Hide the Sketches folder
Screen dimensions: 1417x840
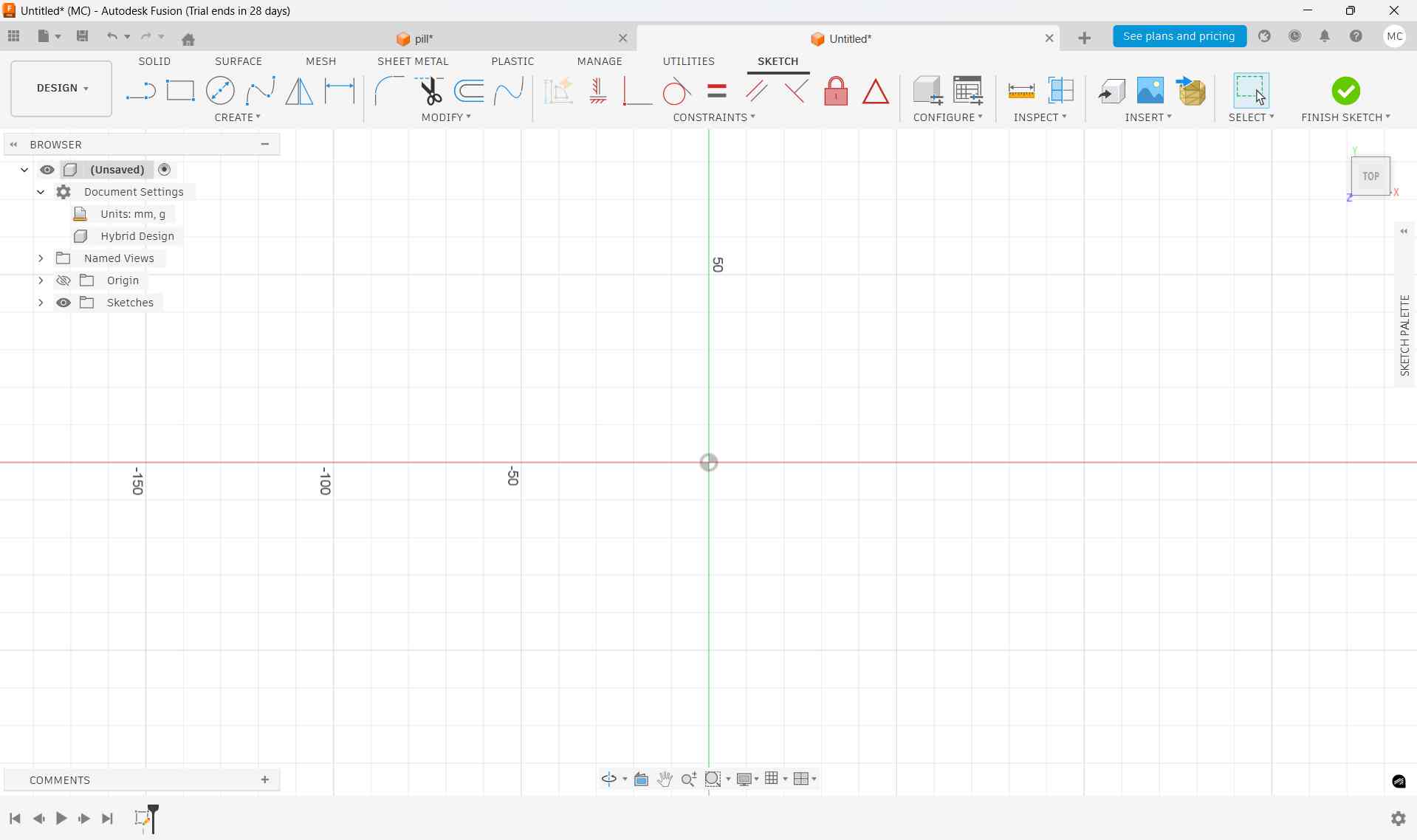64,303
